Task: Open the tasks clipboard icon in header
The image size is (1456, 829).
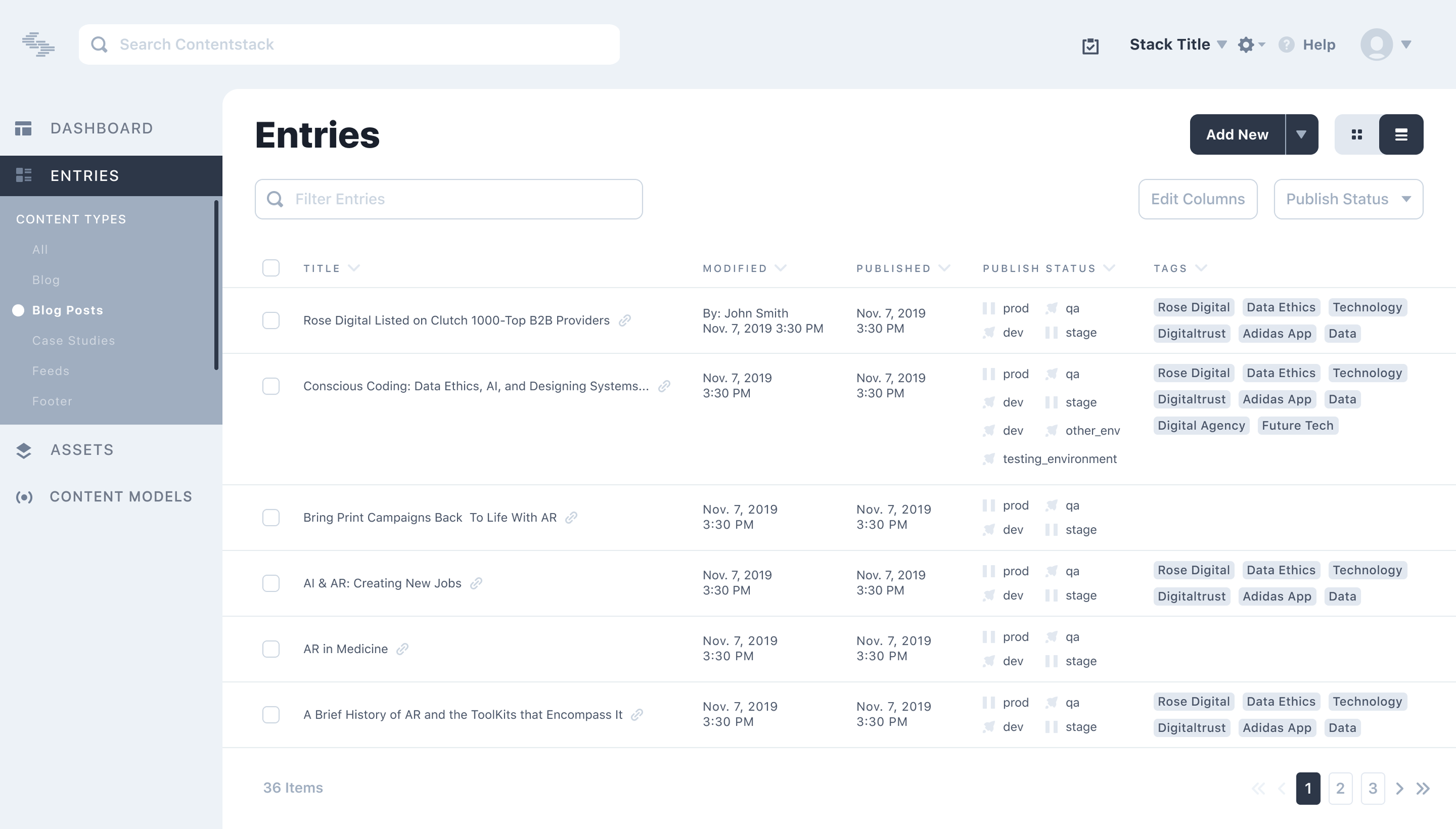Action: [1090, 45]
